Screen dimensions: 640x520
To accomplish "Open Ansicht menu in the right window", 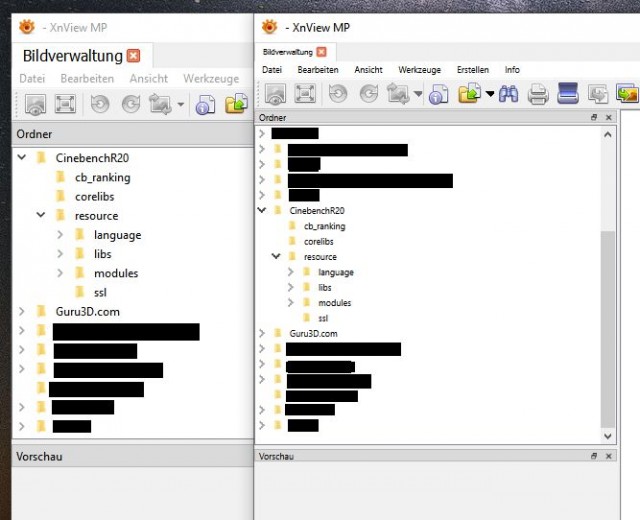I will pyautogui.click(x=368, y=70).
